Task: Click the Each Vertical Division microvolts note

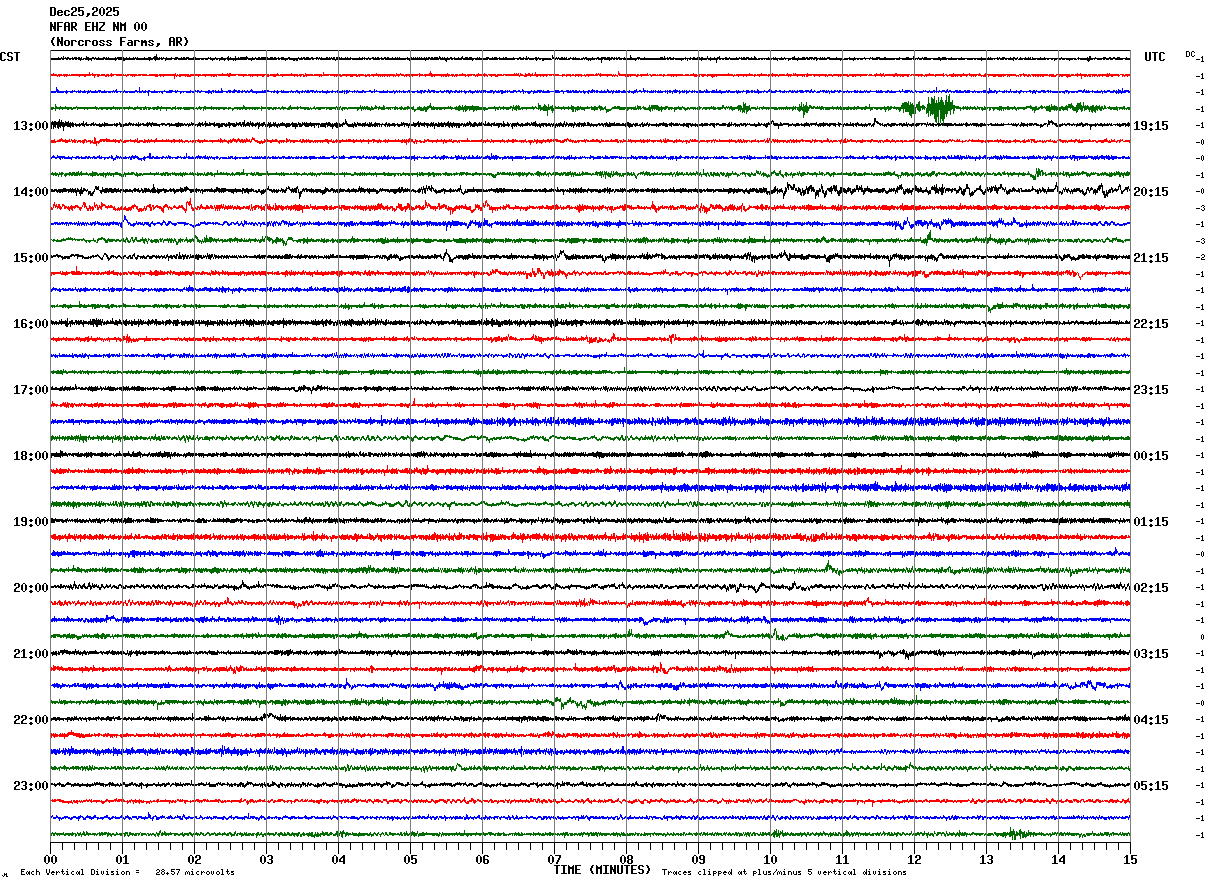Action: tap(128, 872)
